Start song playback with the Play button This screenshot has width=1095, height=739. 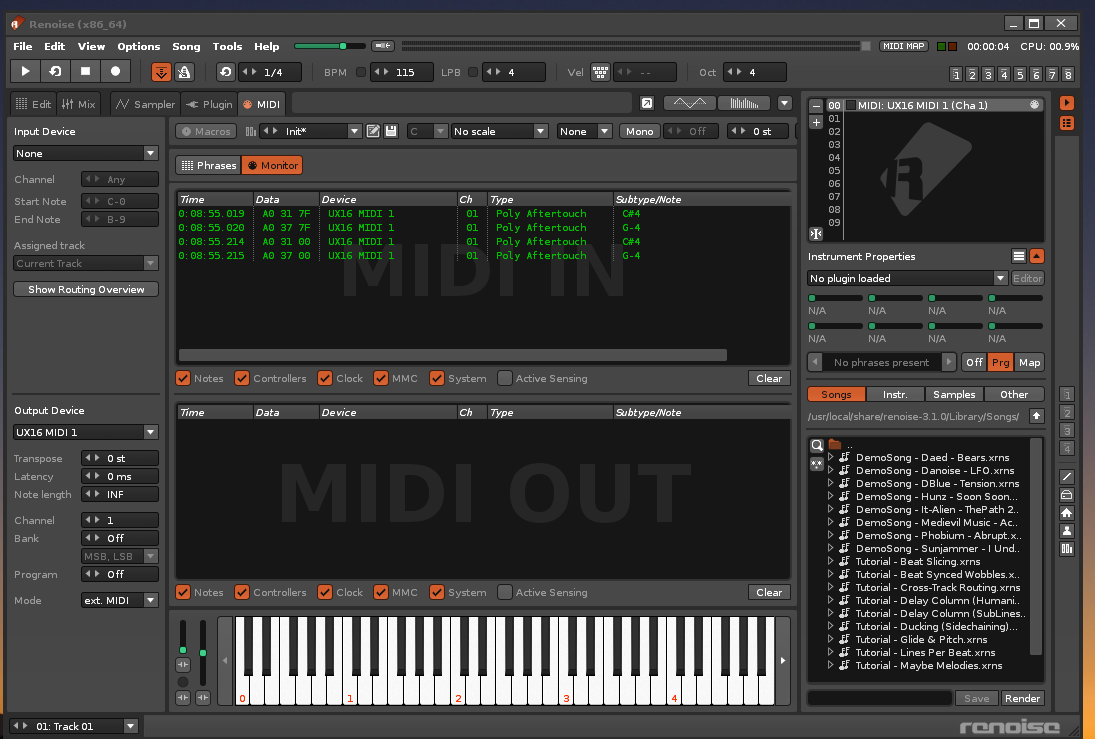[25, 71]
